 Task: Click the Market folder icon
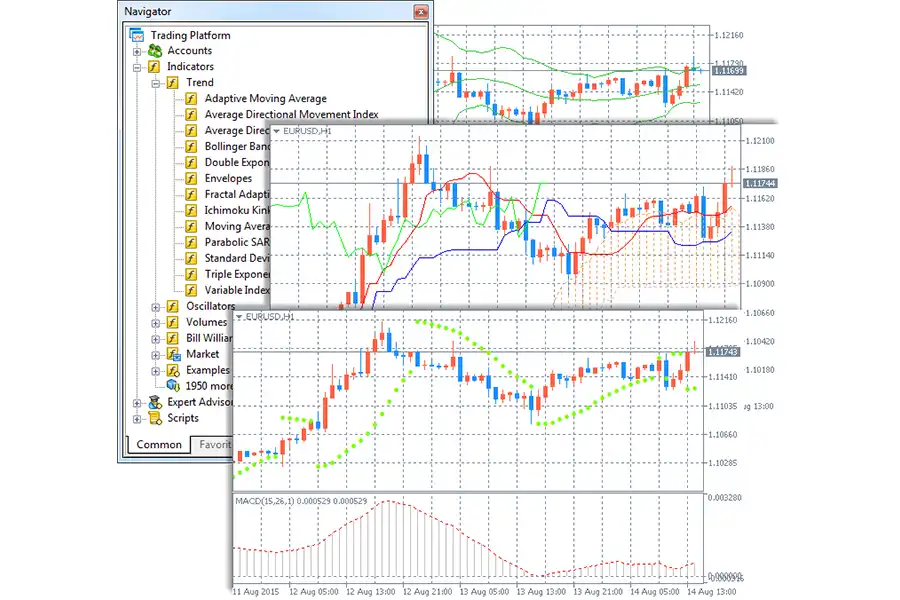click(x=173, y=354)
